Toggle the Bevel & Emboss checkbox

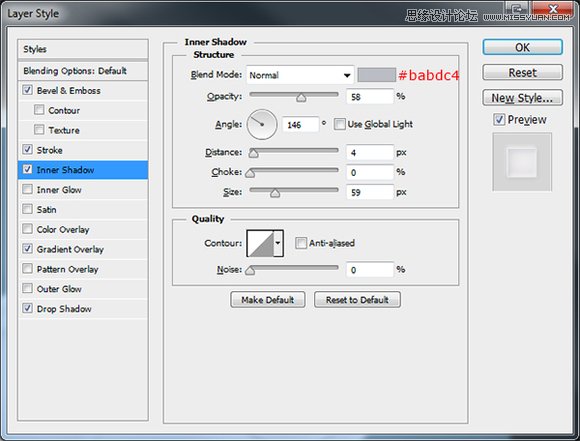27,90
